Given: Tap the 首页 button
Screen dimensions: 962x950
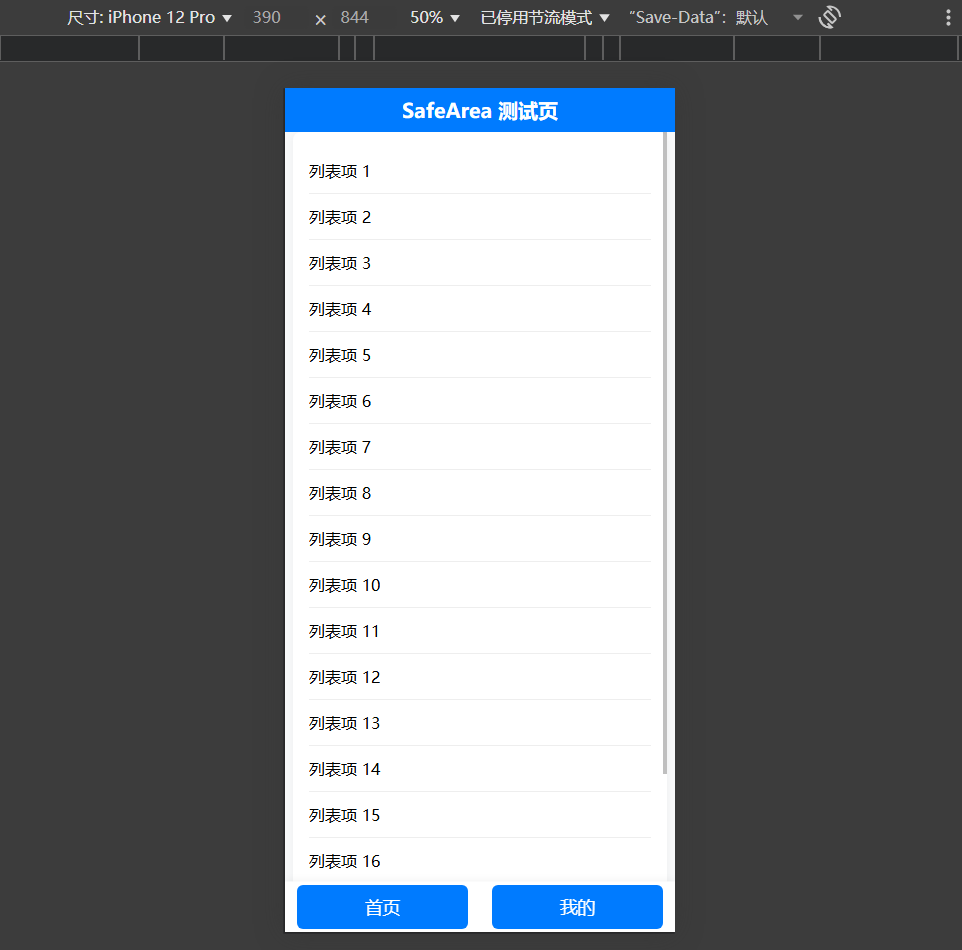Looking at the screenshot, I should coord(382,907).
